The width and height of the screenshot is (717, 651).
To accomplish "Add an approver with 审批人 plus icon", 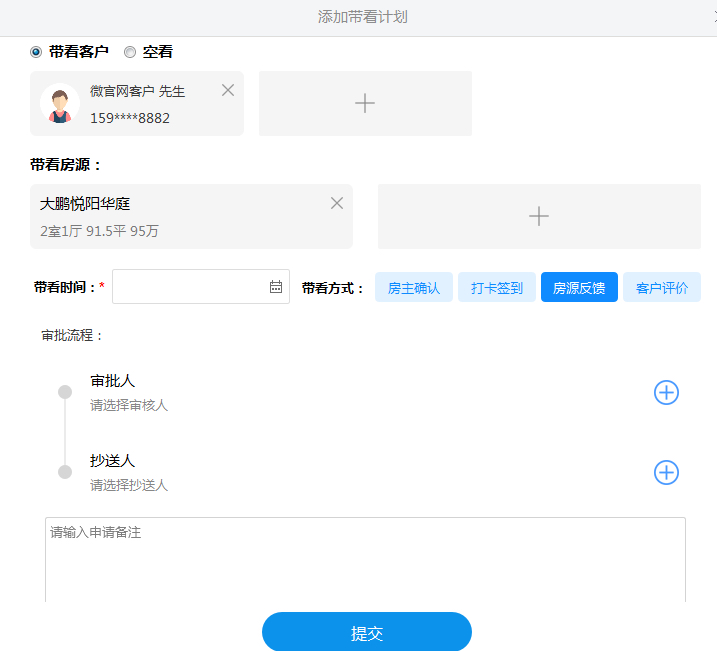I will pos(666,392).
